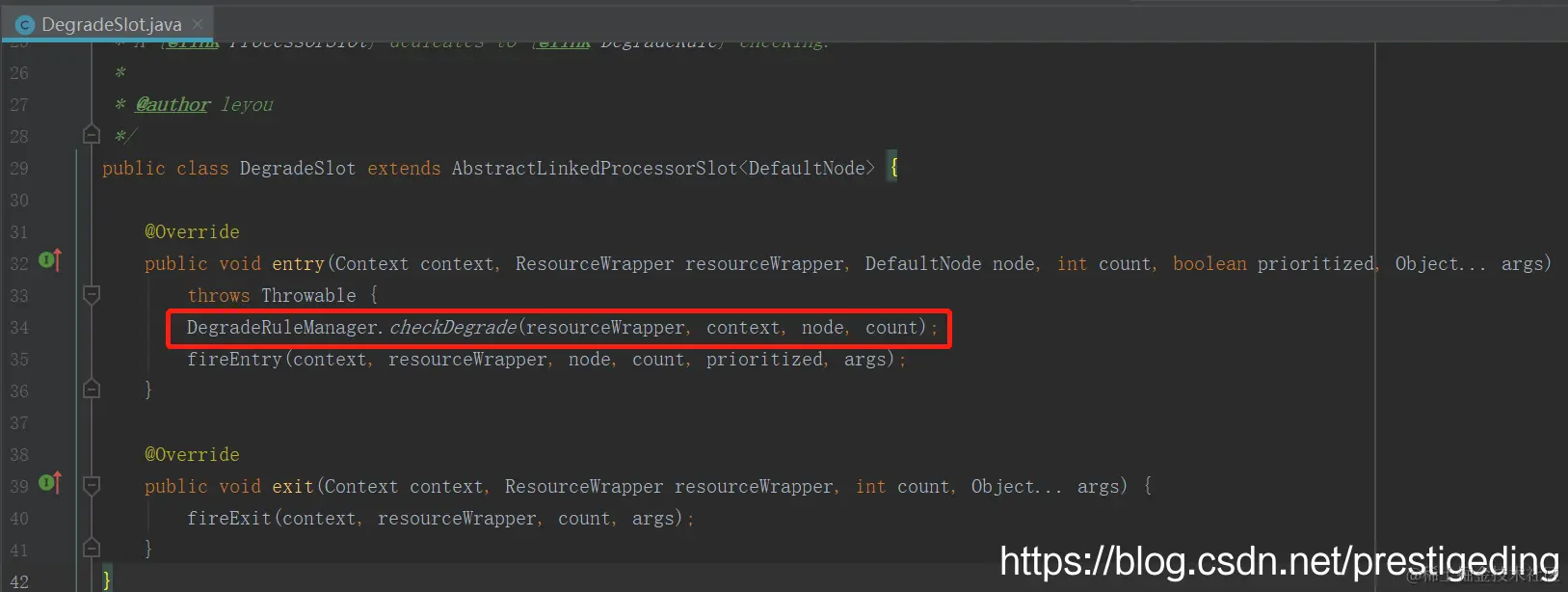Click the opening brace after DefaultNode on line 29
1568x592 pixels.
pyautogui.click(x=893, y=168)
